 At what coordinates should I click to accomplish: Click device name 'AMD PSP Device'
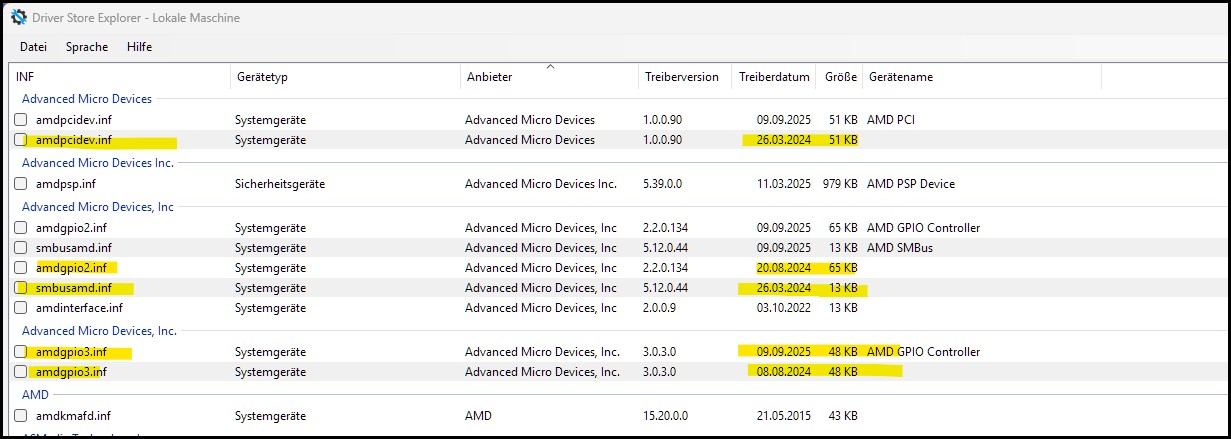[x=911, y=184]
